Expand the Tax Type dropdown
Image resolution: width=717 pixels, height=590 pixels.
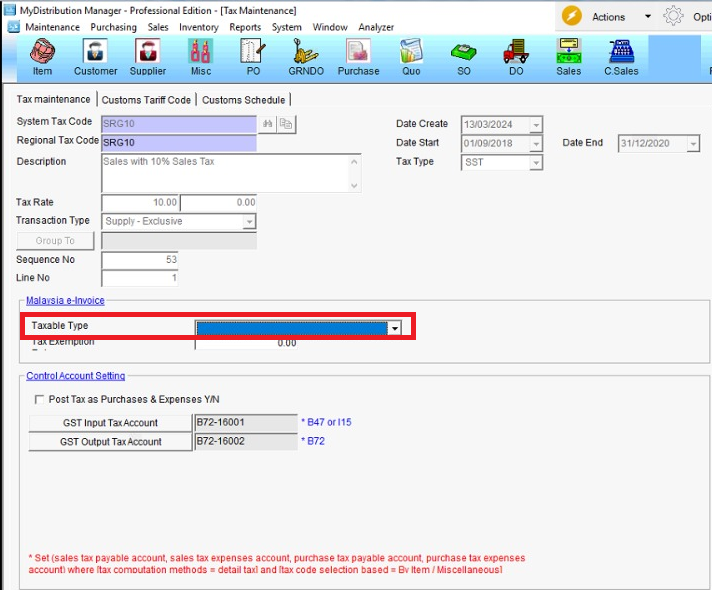(x=536, y=162)
